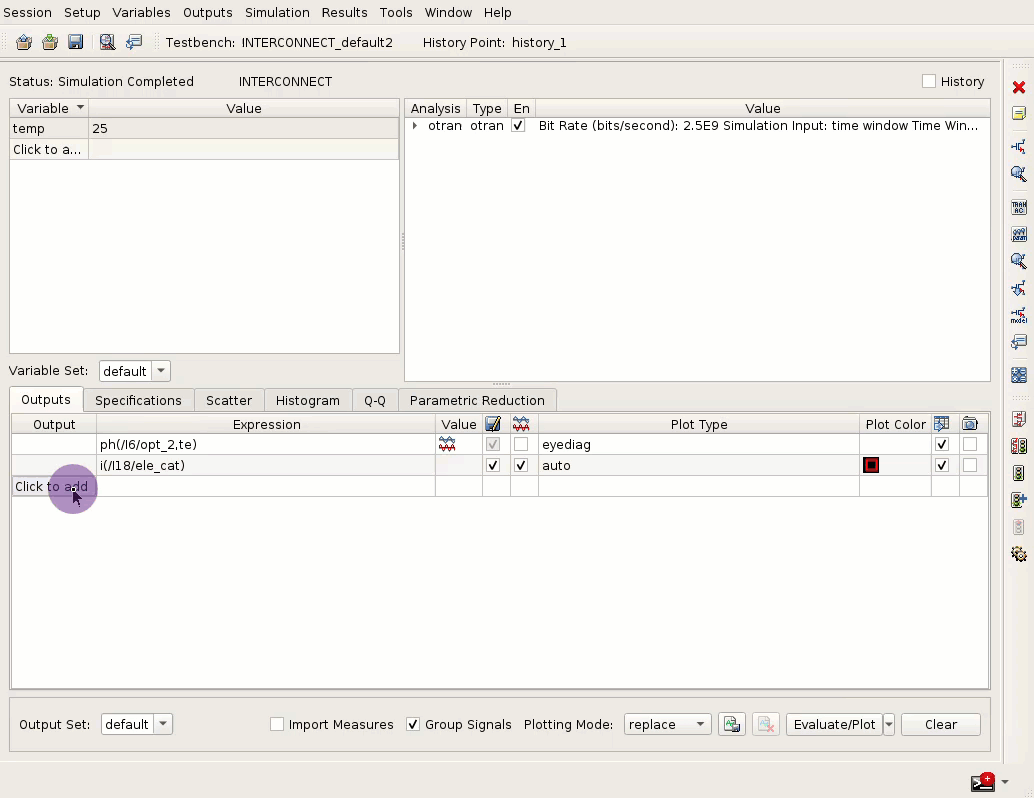Switch to the Histogram tab
Image resolution: width=1034 pixels, height=798 pixels.
(x=307, y=400)
